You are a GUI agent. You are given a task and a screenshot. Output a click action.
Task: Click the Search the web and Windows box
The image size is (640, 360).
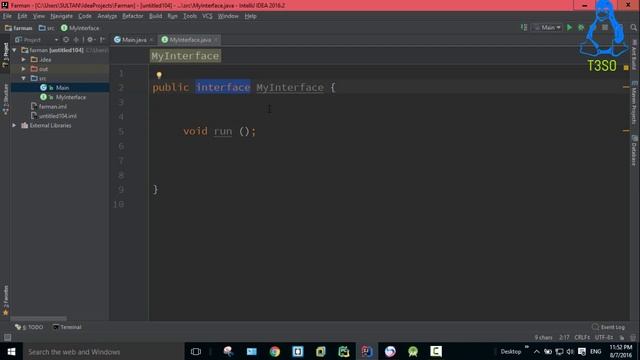tap(104, 351)
